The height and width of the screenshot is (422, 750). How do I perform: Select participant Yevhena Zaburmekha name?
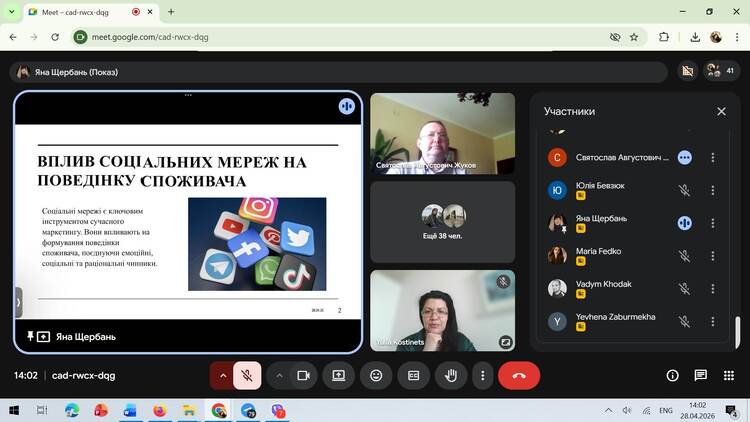pyautogui.click(x=616, y=317)
